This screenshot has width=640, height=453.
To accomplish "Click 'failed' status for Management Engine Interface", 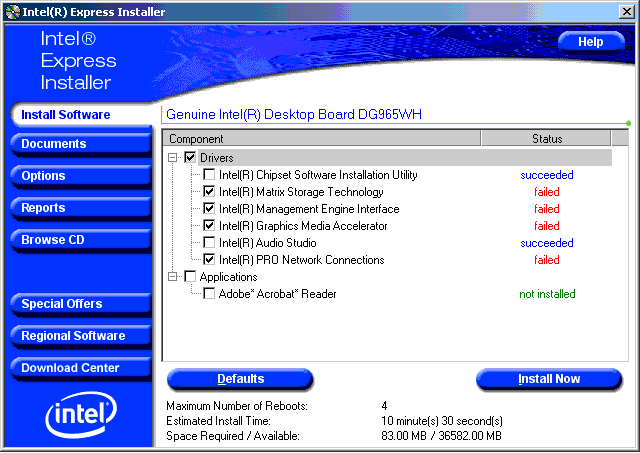I will [x=547, y=209].
